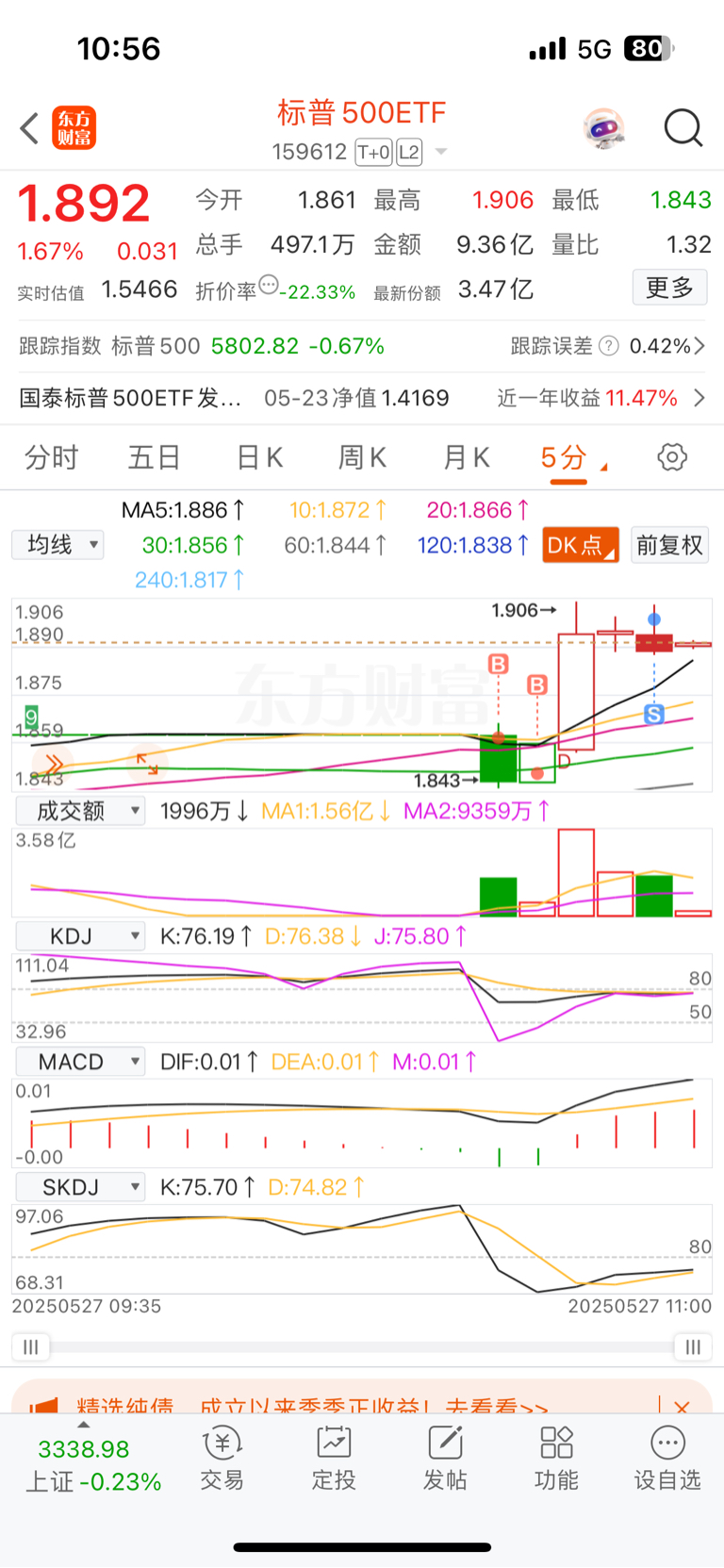
Task: Open the robot assistant avatar
Action: 603,128
